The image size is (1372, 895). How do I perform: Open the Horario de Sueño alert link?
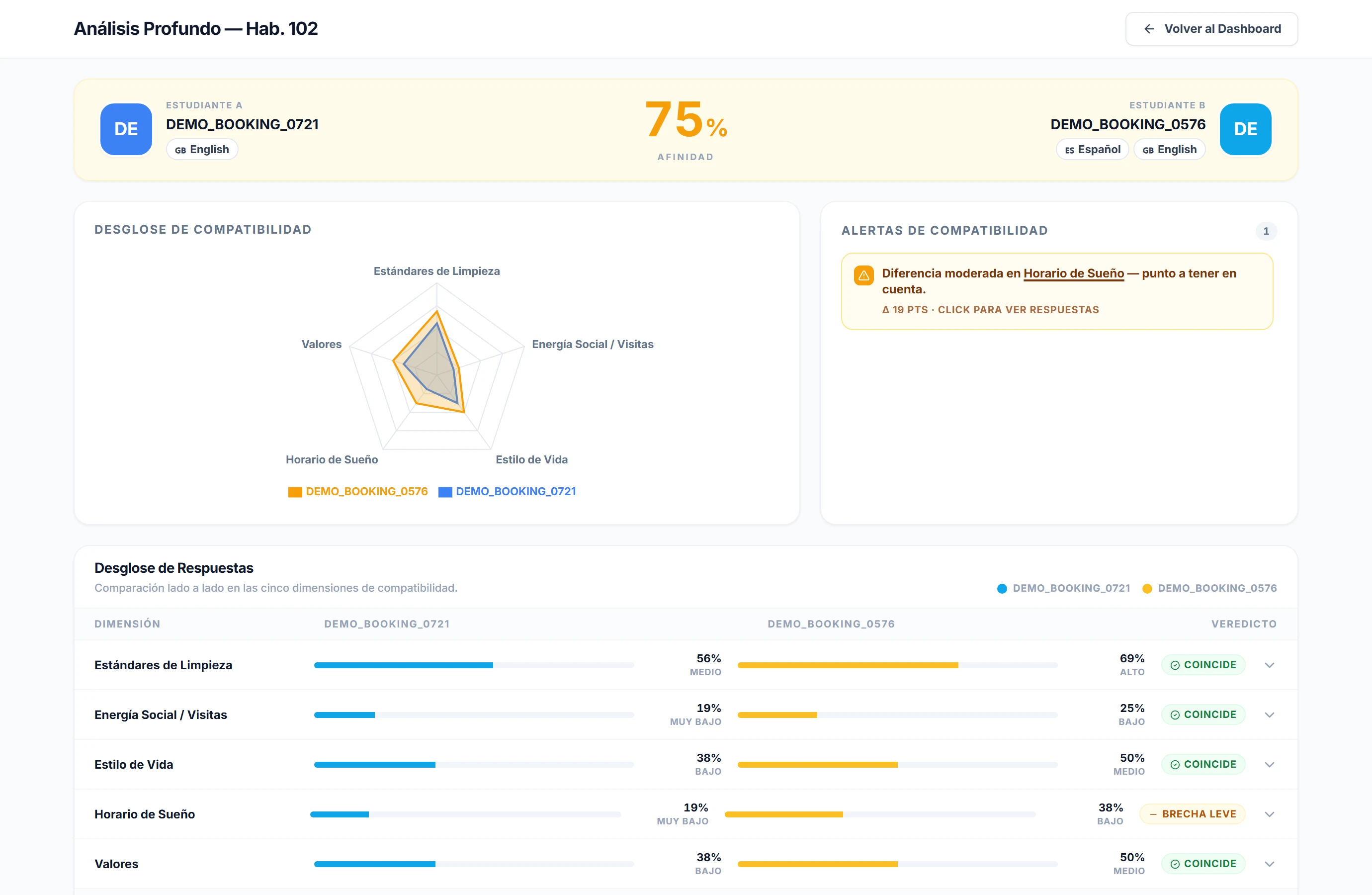click(x=1073, y=273)
